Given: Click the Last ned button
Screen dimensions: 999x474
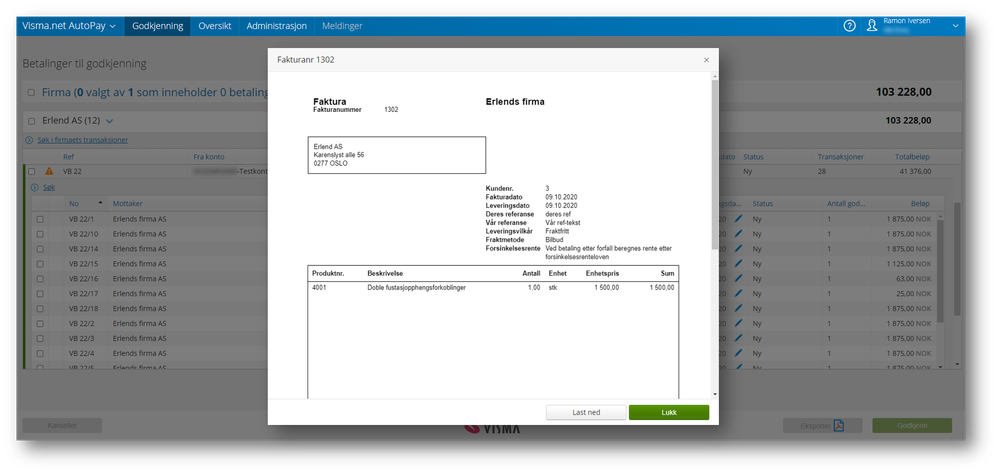Looking at the screenshot, I should pos(586,412).
